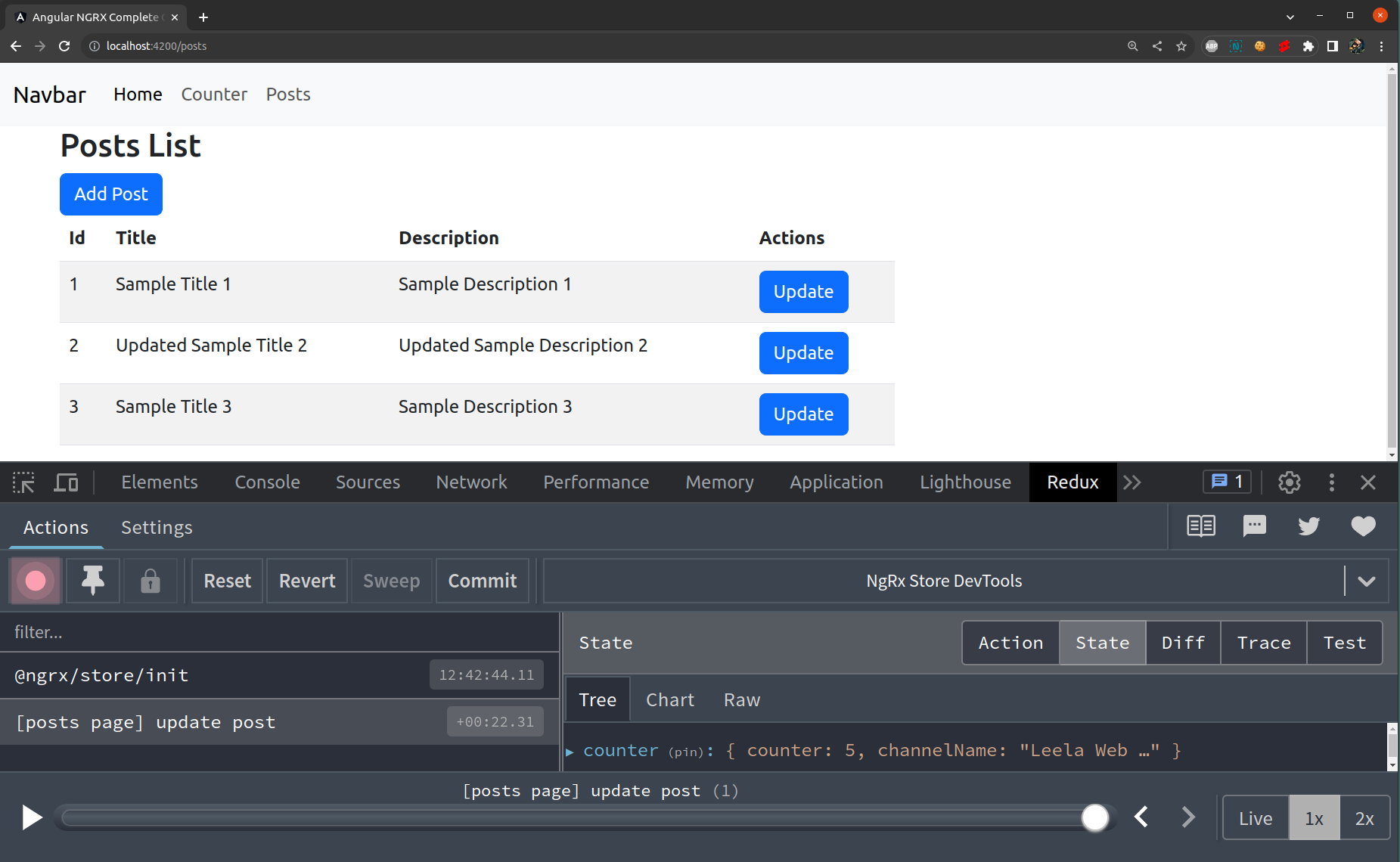Image resolution: width=1400 pixels, height=862 pixels.
Task: Click the Add Post button
Action: coord(110,194)
